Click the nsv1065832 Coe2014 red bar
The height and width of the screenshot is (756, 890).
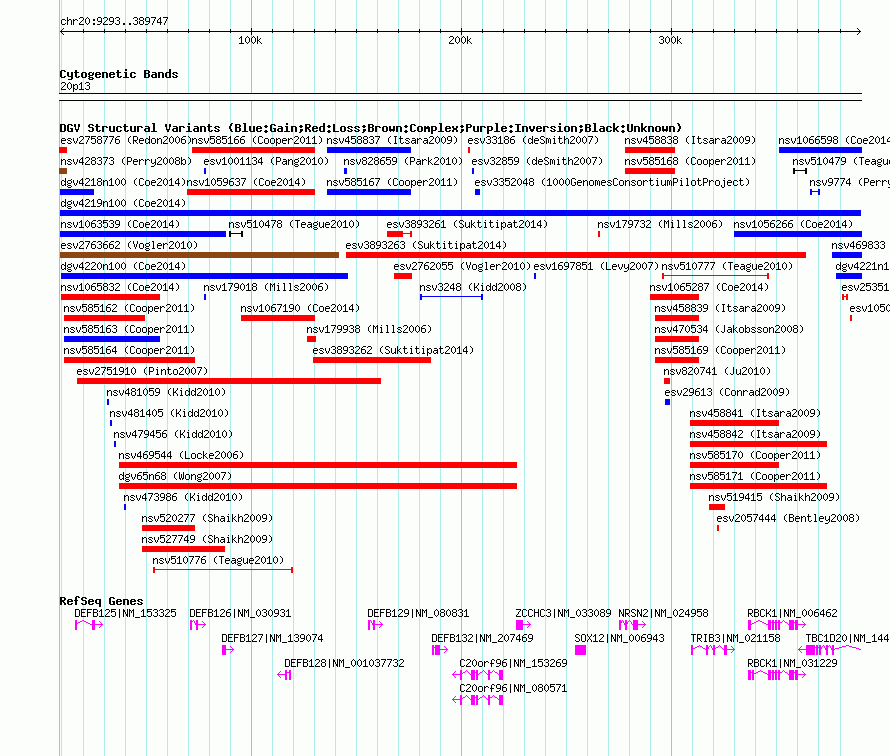[x=110, y=297]
